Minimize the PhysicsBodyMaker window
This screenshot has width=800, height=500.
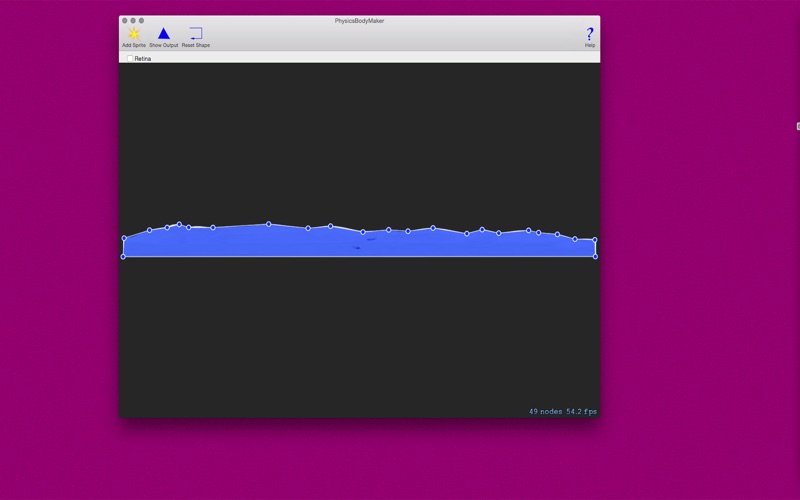(x=133, y=21)
